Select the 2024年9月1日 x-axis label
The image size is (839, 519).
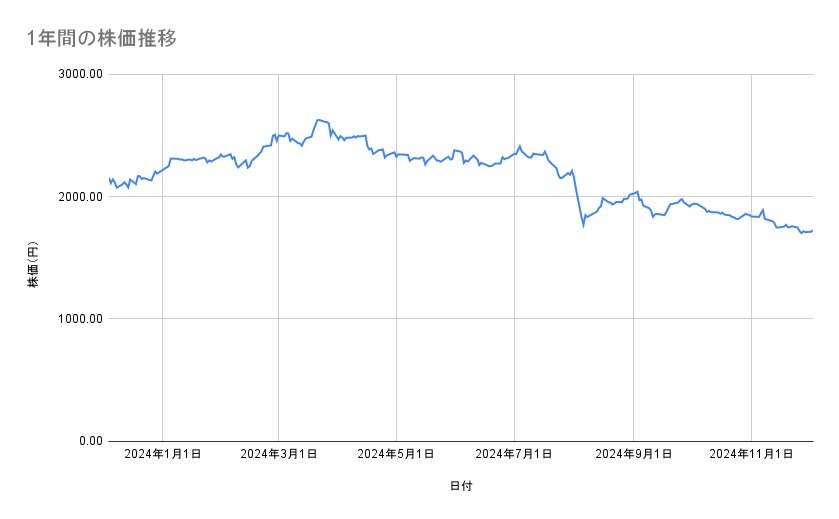(x=633, y=455)
